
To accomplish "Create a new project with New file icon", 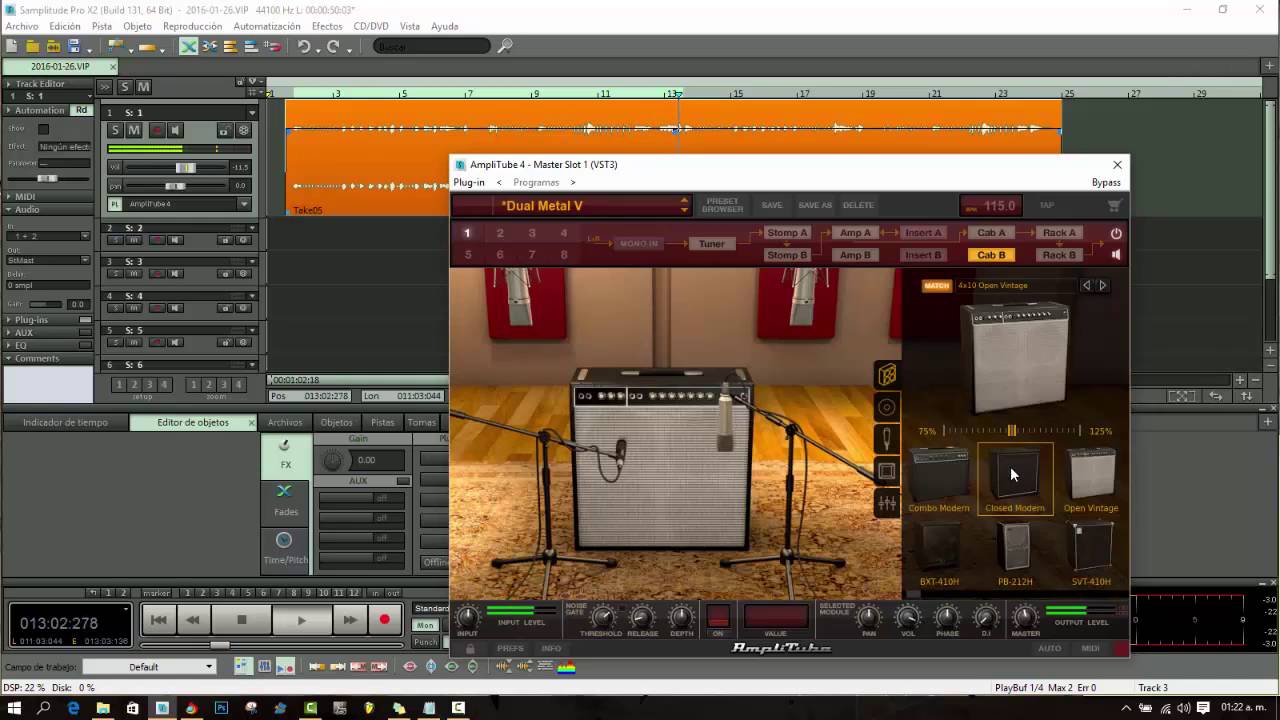I will [13, 46].
